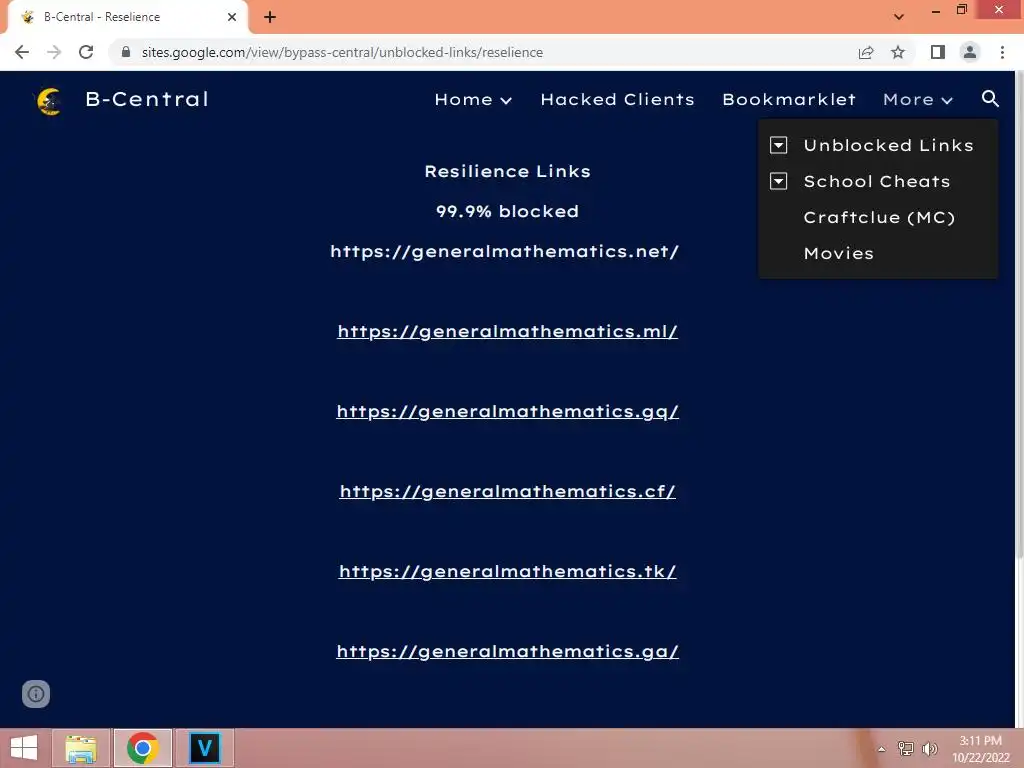Click the lock icon in the address bar

tap(126, 52)
